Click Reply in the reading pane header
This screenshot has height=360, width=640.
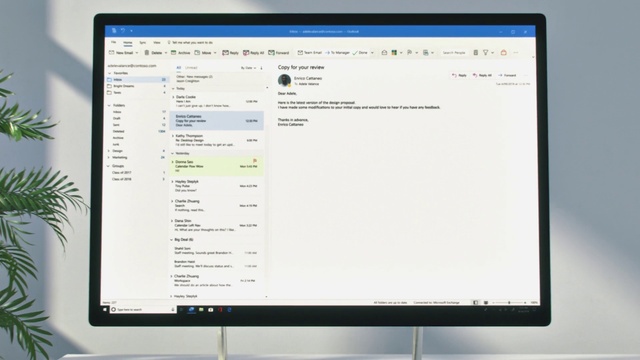click(460, 76)
